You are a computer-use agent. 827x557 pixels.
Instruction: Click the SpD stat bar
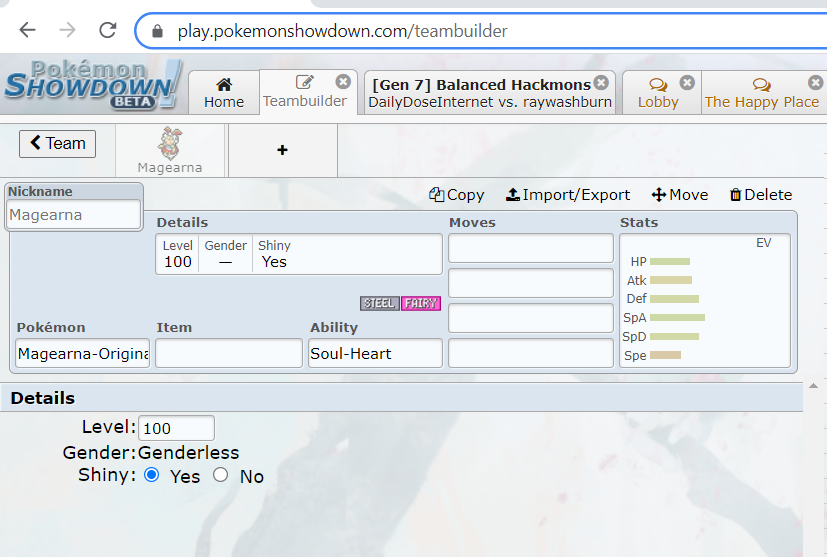point(675,337)
